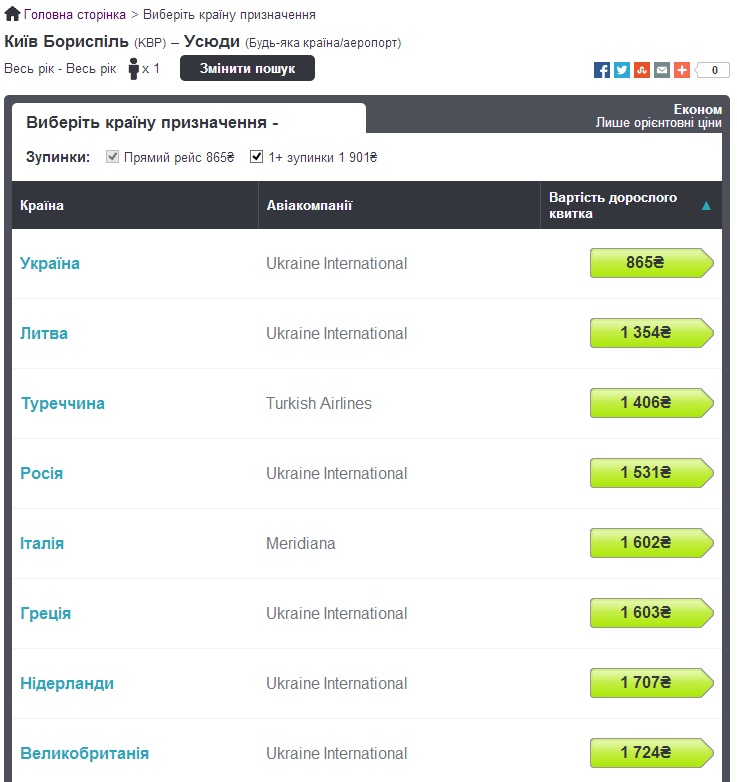The width and height of the screenshot is (737, 782).
Task: Open the Великобританія country link
Action: click(85, 753)
